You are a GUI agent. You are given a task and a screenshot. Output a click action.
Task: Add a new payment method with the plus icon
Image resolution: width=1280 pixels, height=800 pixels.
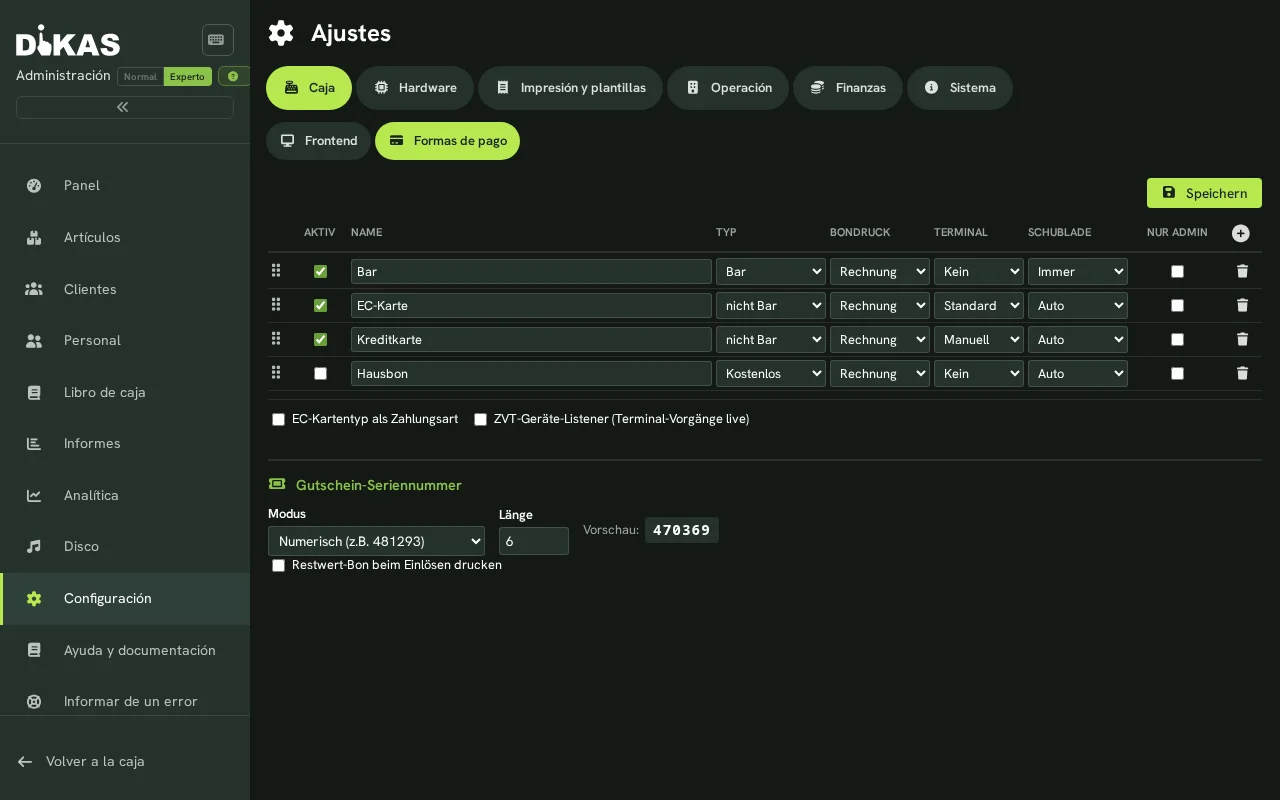1240,233
